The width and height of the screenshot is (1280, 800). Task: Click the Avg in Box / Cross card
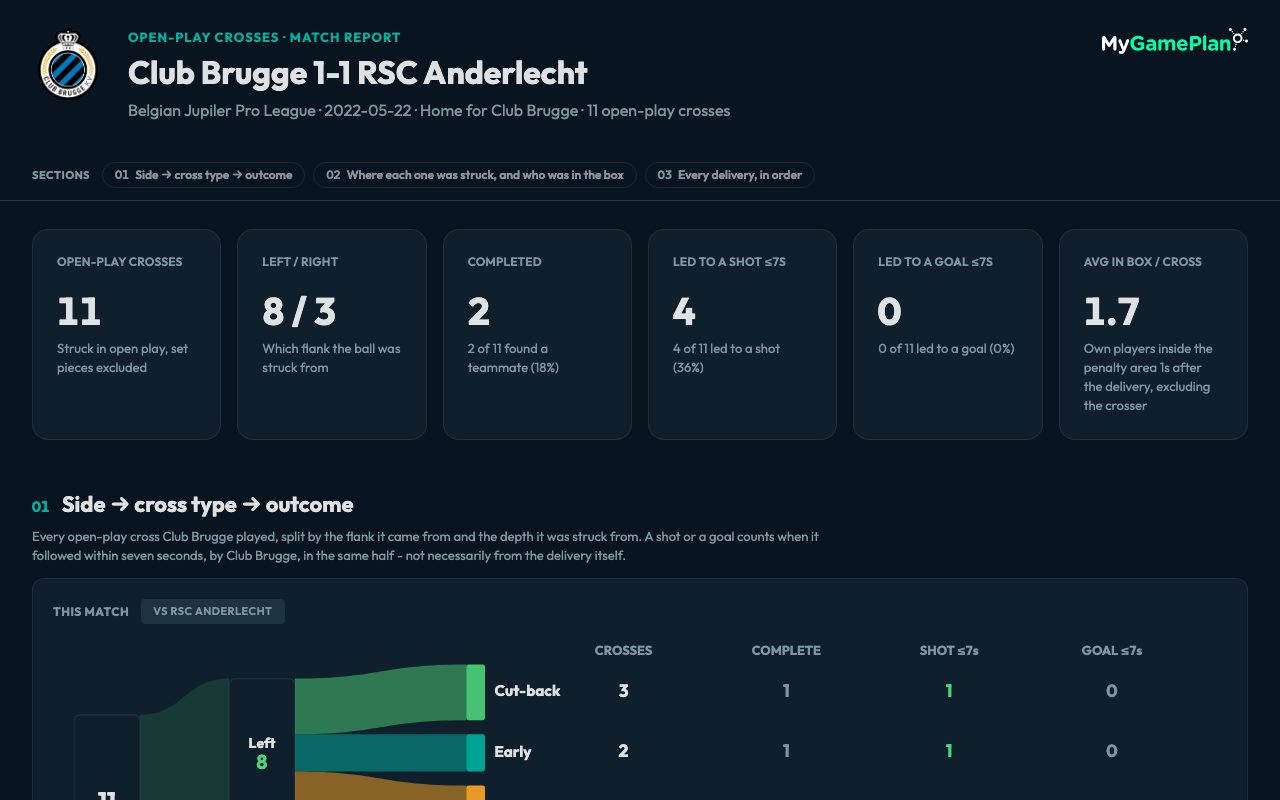[x=1153, y=334]
